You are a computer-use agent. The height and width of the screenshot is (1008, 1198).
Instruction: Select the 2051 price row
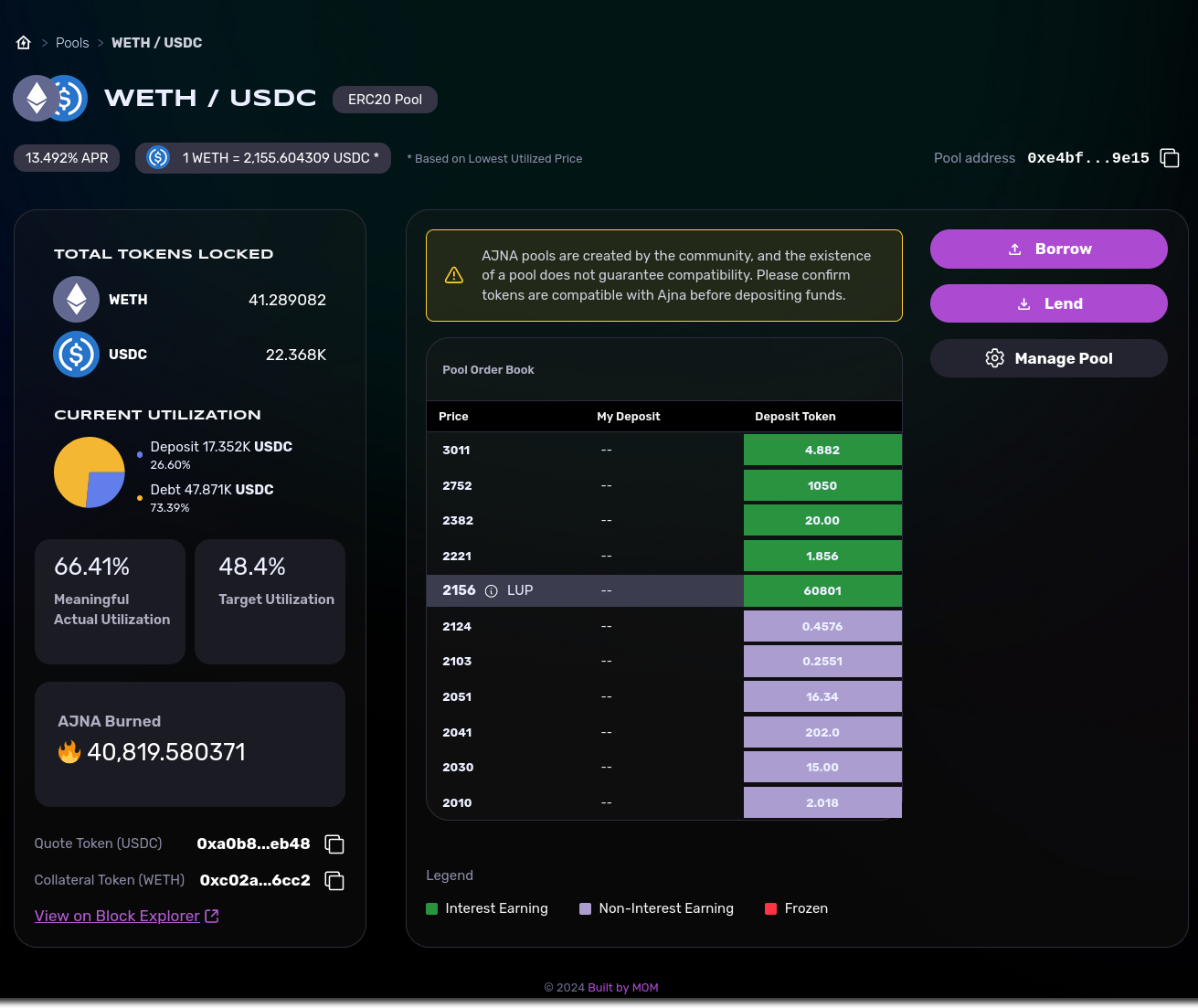pyautogui.click(x=664, y=697)
